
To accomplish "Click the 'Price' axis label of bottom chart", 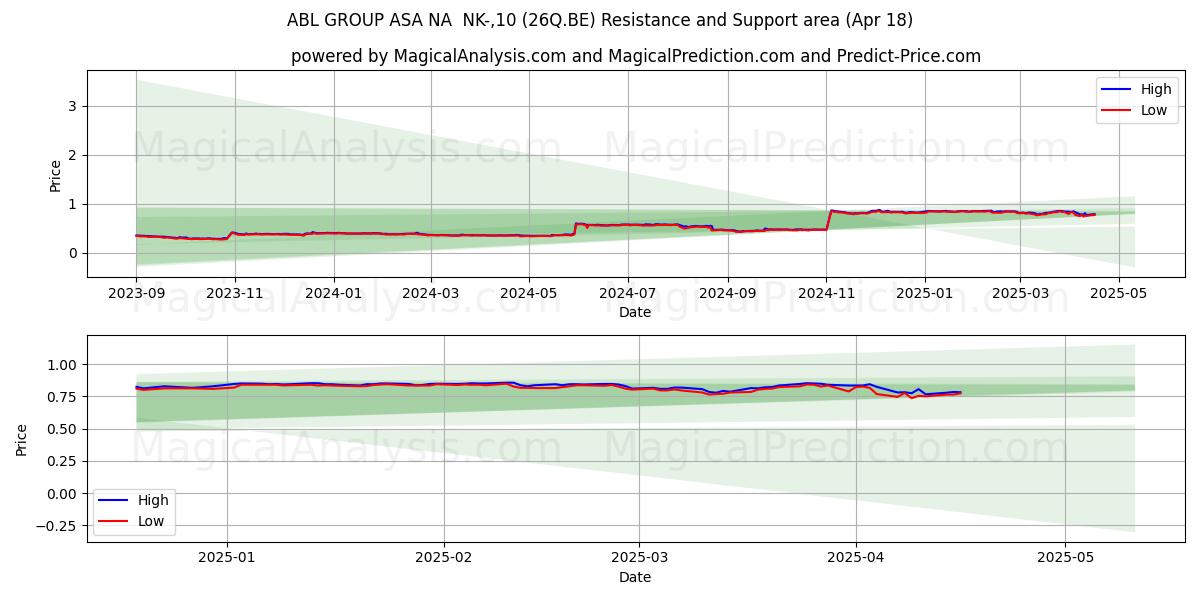I will 22,439.
